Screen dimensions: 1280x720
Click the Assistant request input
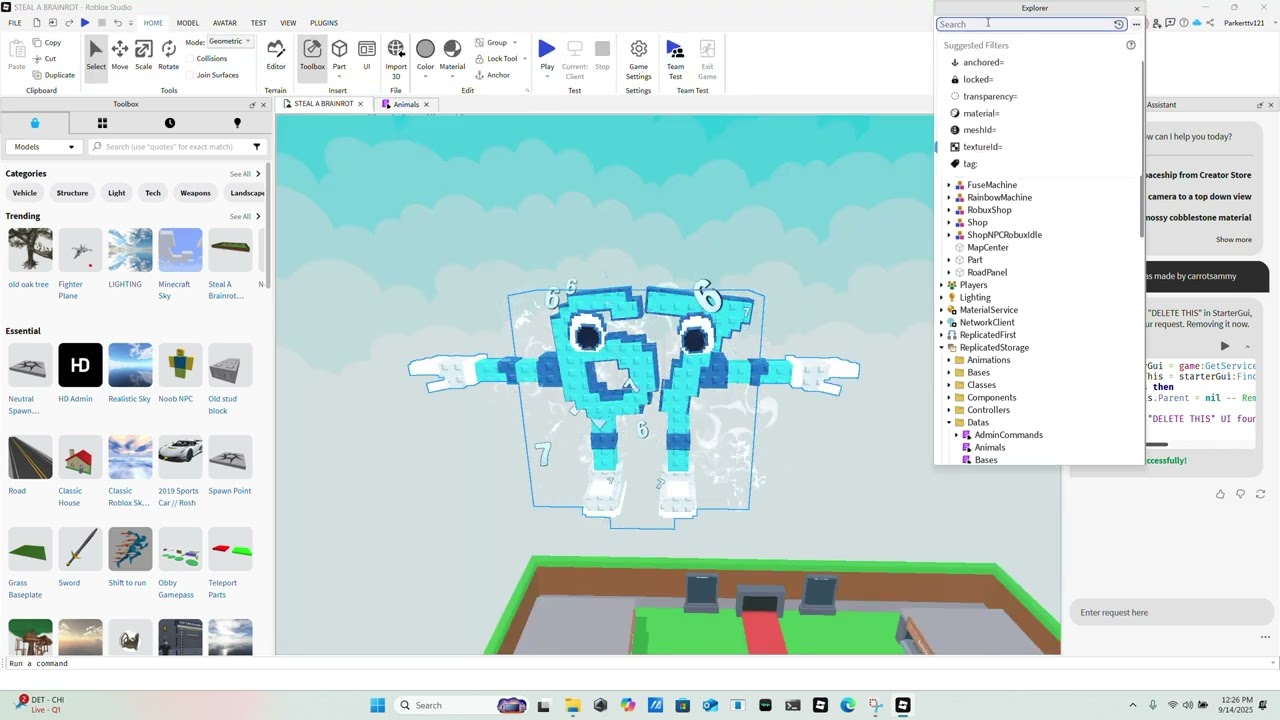coord(1170,612)
